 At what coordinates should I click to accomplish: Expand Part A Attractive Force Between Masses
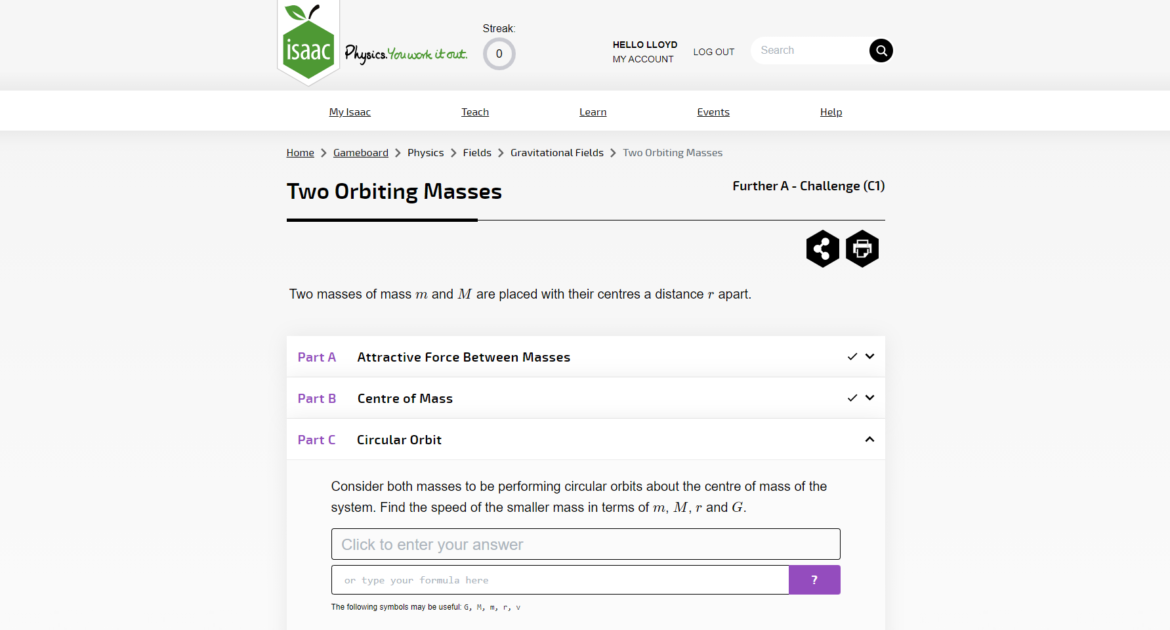(x=586, y=357)
